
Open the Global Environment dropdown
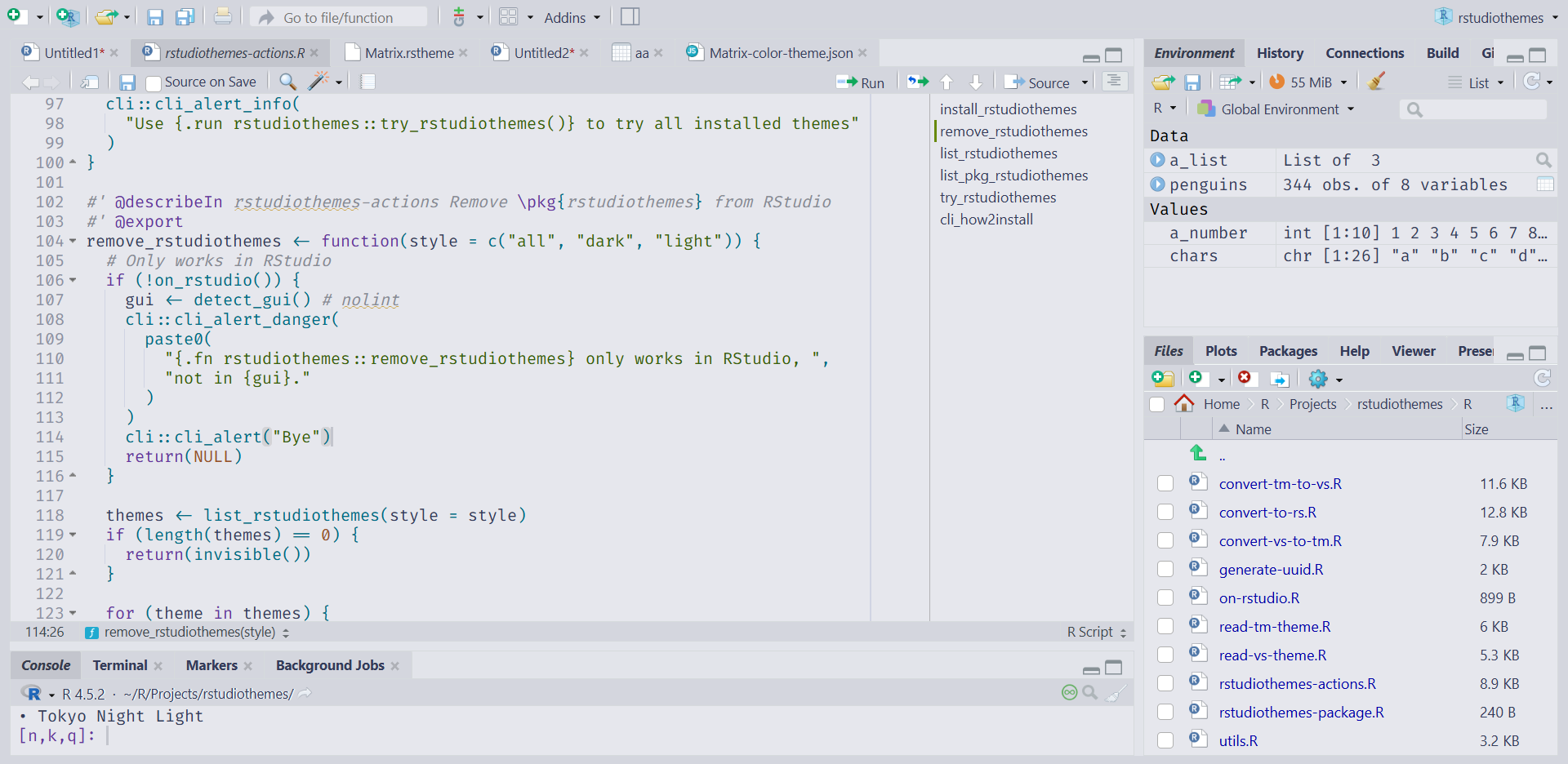1278,109
